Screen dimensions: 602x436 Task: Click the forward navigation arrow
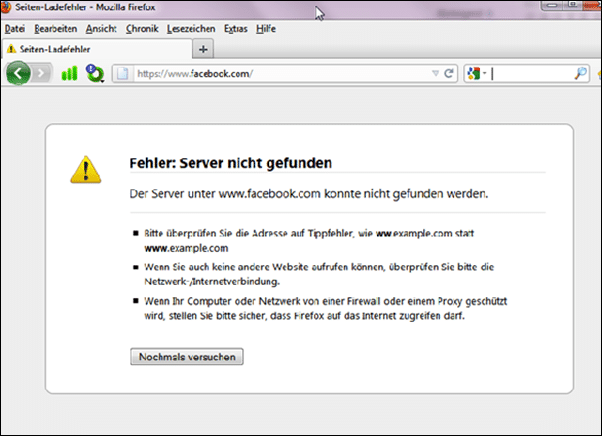41,73
